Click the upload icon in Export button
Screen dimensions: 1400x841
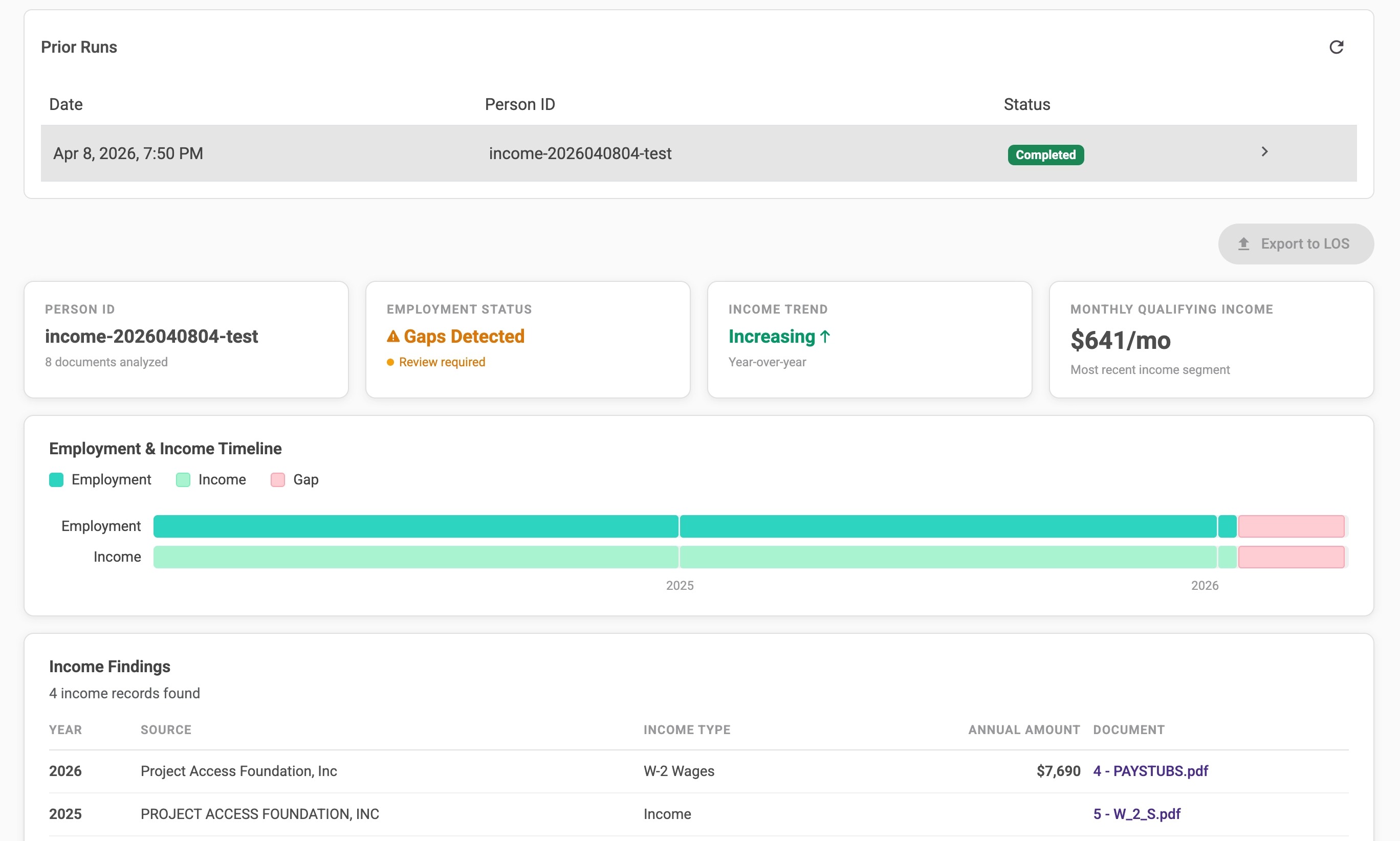[1243, 244]
